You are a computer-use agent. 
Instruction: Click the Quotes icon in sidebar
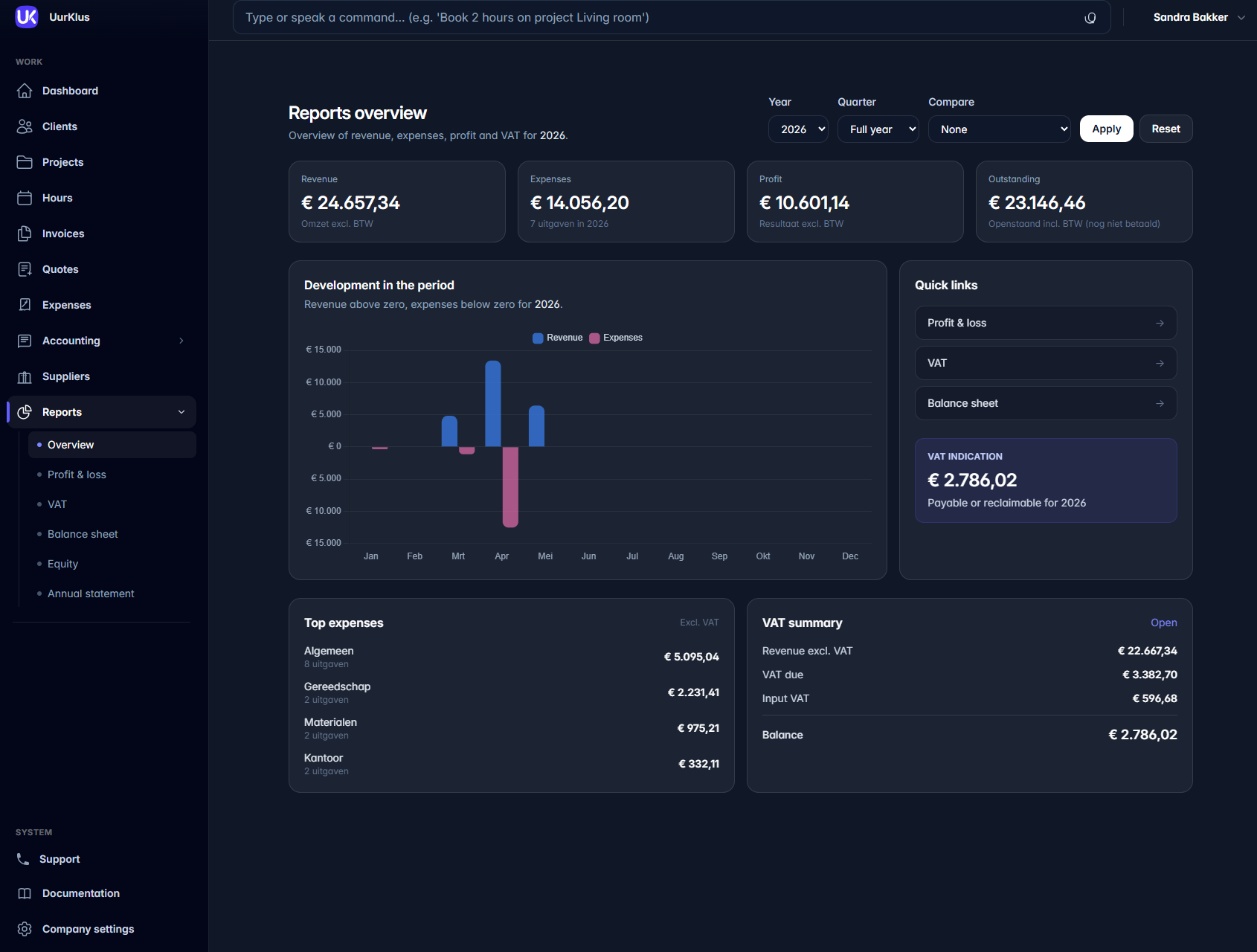coord(25,269)
